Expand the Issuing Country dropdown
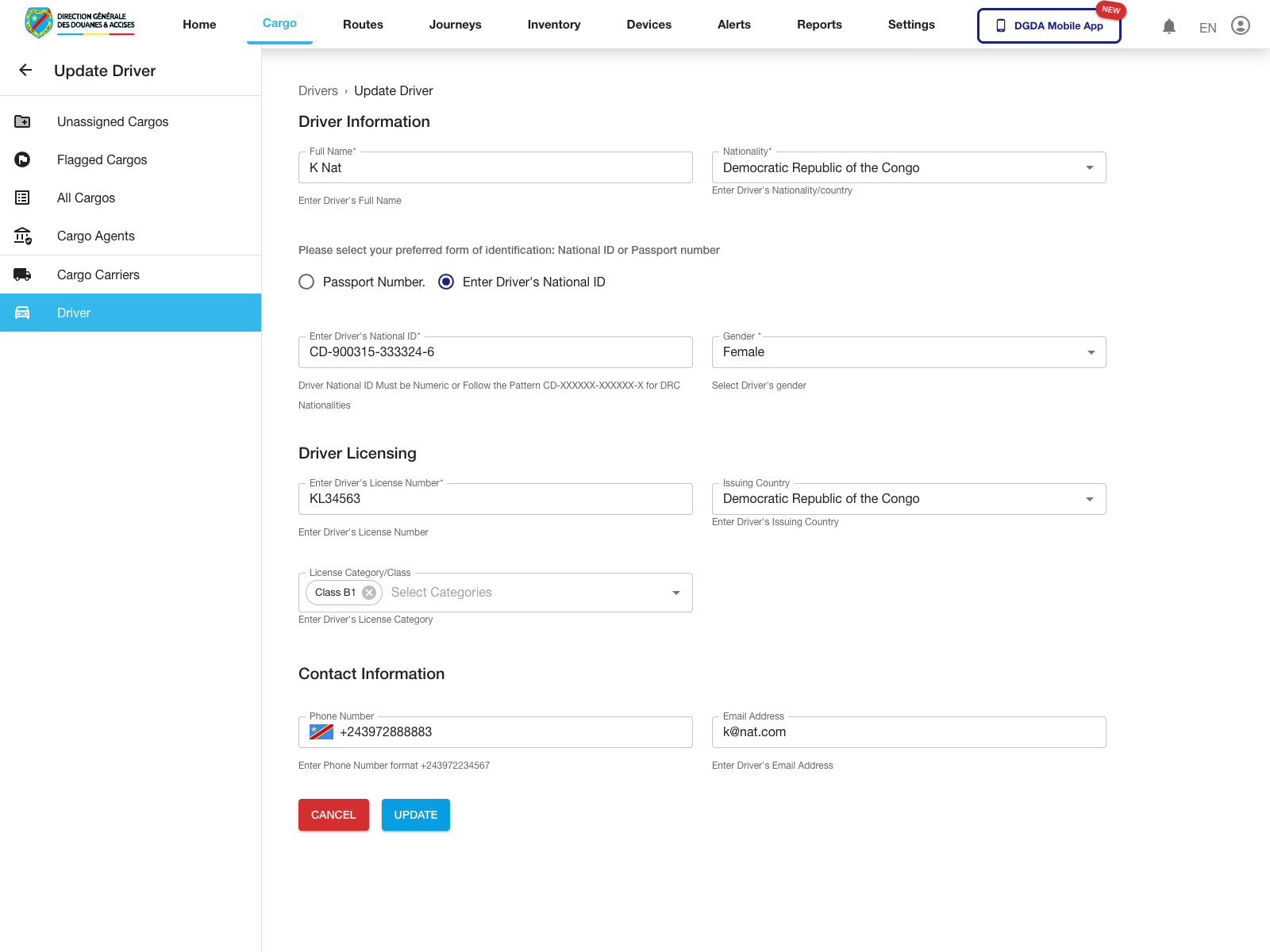 (x=1089, y=499)
